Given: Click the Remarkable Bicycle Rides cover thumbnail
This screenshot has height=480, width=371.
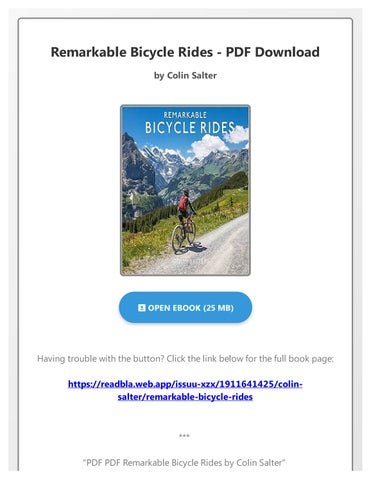Looking at the screenshot, I should tap(185, 190).
